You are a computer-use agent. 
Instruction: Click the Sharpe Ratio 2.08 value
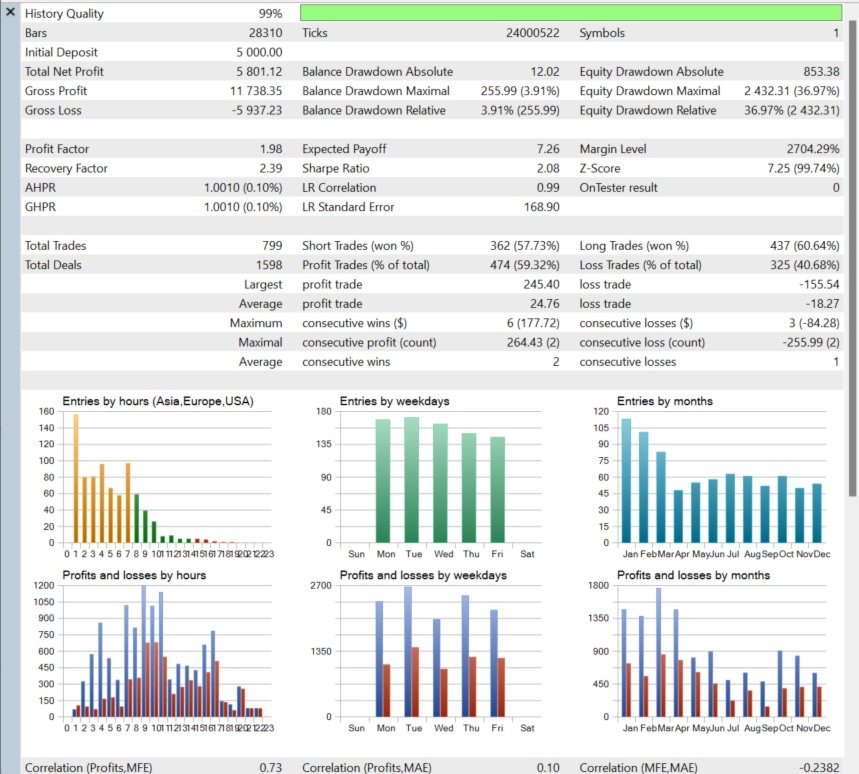(x=548, y=169)
